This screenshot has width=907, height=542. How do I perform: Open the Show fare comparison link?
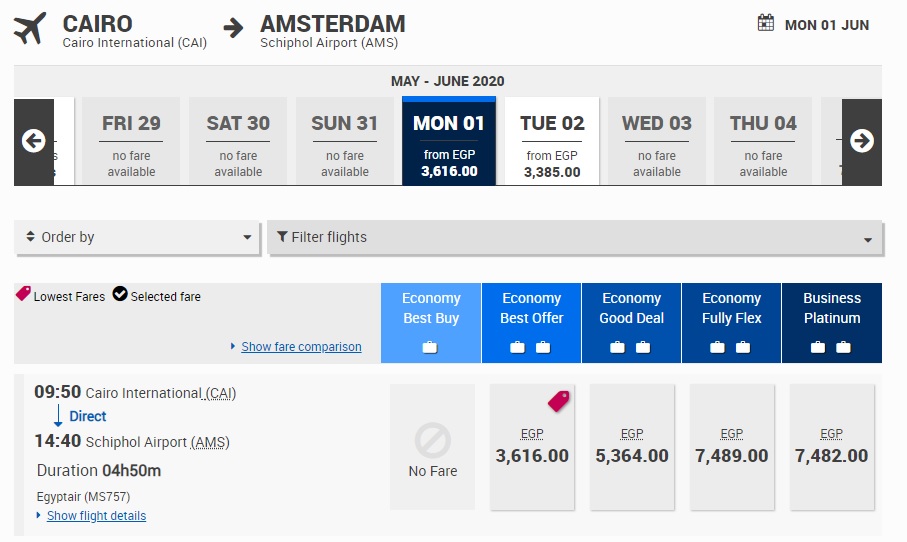pos(301,347)
